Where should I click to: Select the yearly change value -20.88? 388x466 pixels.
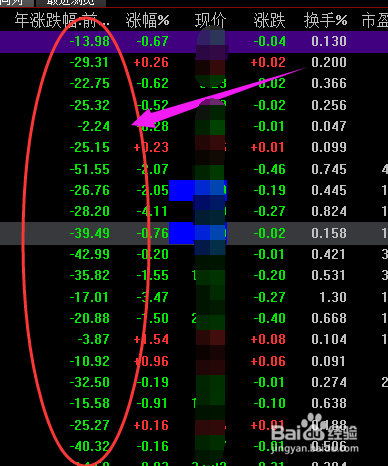[90, 318]
